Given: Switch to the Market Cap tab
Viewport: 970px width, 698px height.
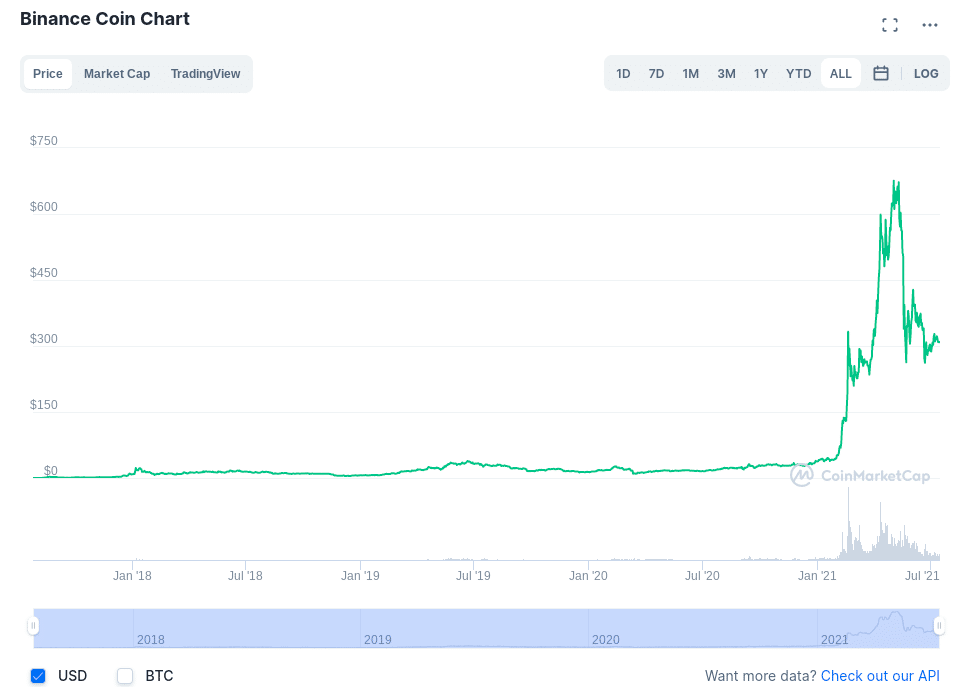Looking at the screenshot, I should [117, 74].
